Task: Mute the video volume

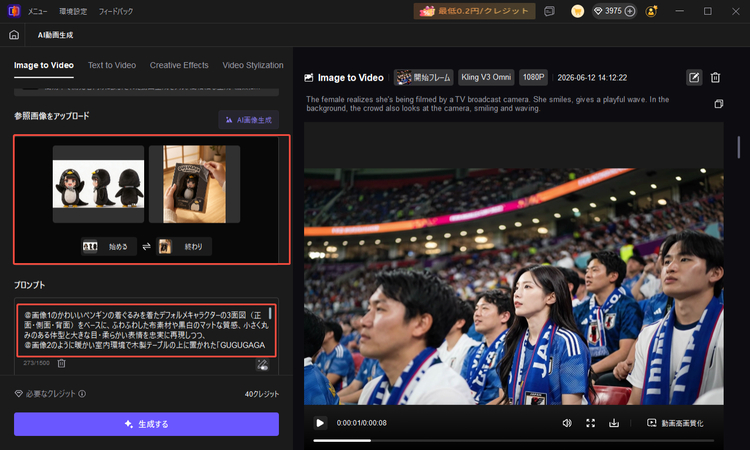Action: (x=567, y=423)
